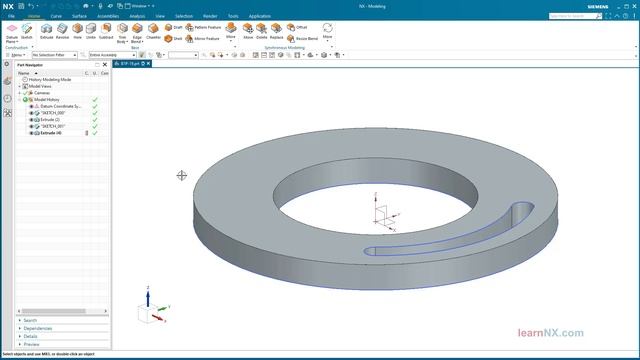Toggle the green checkmark beside Cameras
This screenshot has height=360, width=640.
(25, 93)
